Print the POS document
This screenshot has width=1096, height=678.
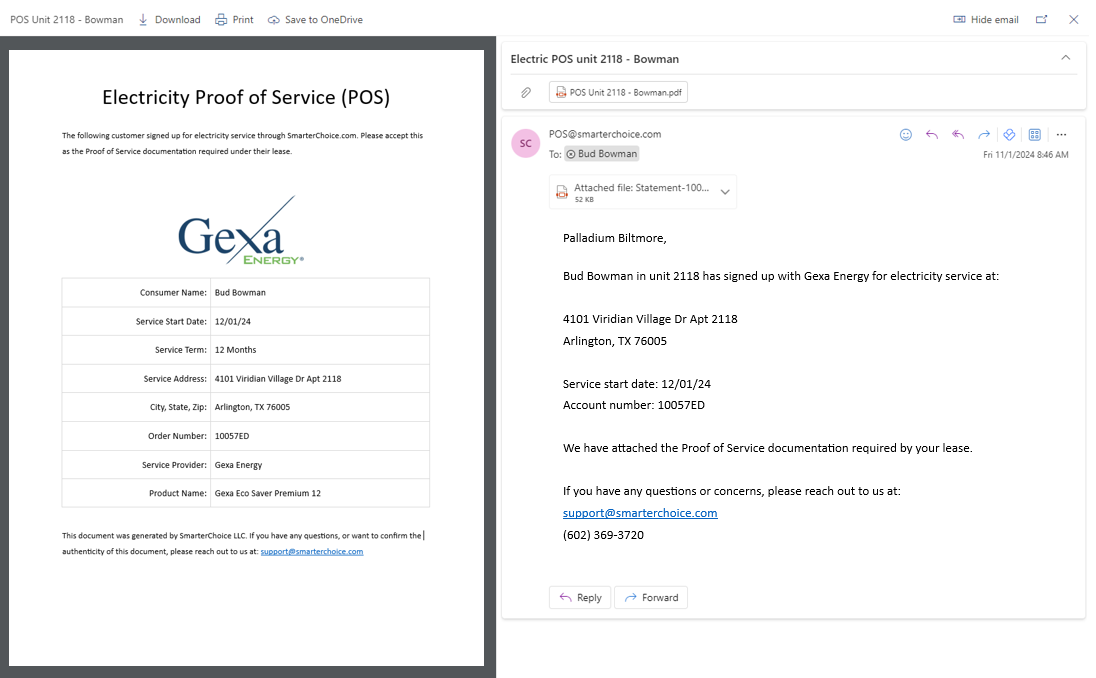click(234, 19)
